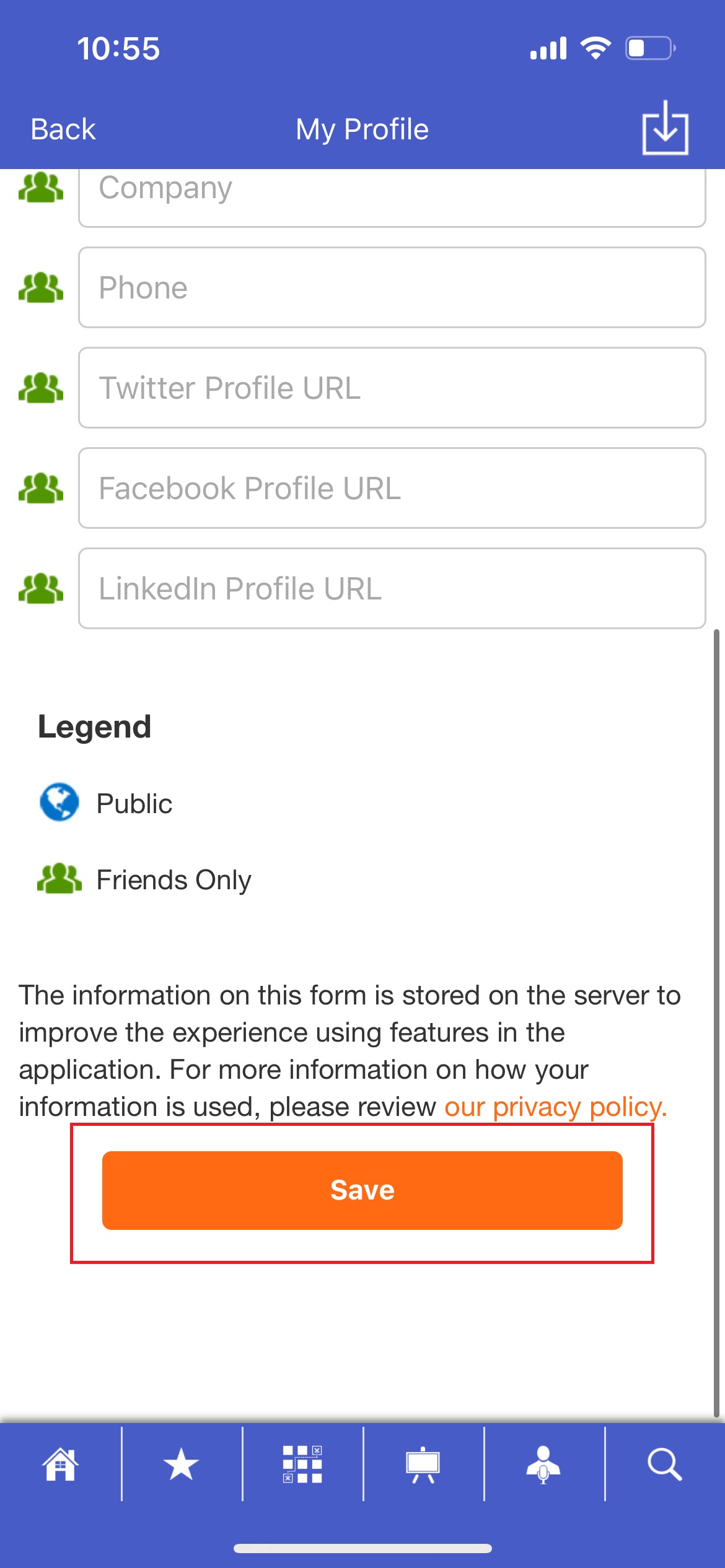Focus the Facebook Profile URL field
Screen dimensions: 725x1568
point(392,488)
